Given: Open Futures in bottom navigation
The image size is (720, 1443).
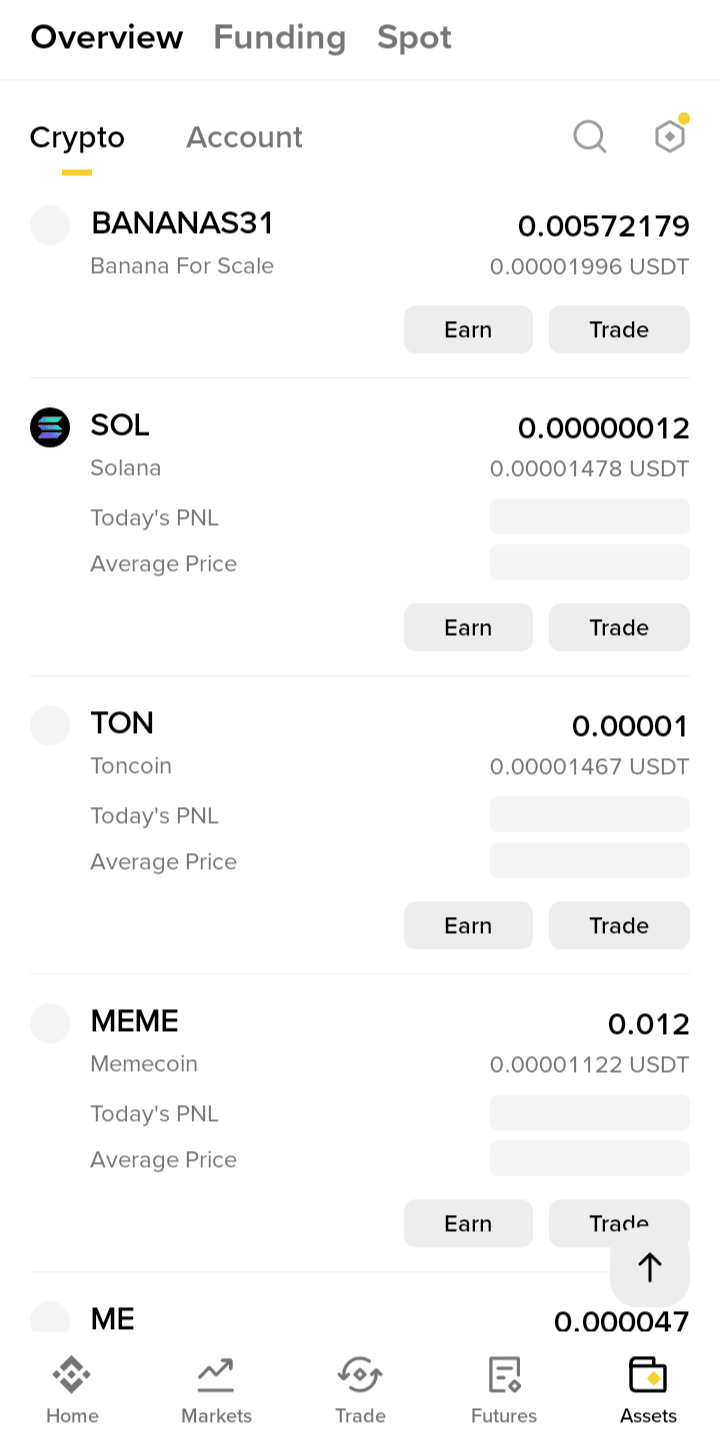Looking at the screenshot, I should click(x=504, y=1389).
